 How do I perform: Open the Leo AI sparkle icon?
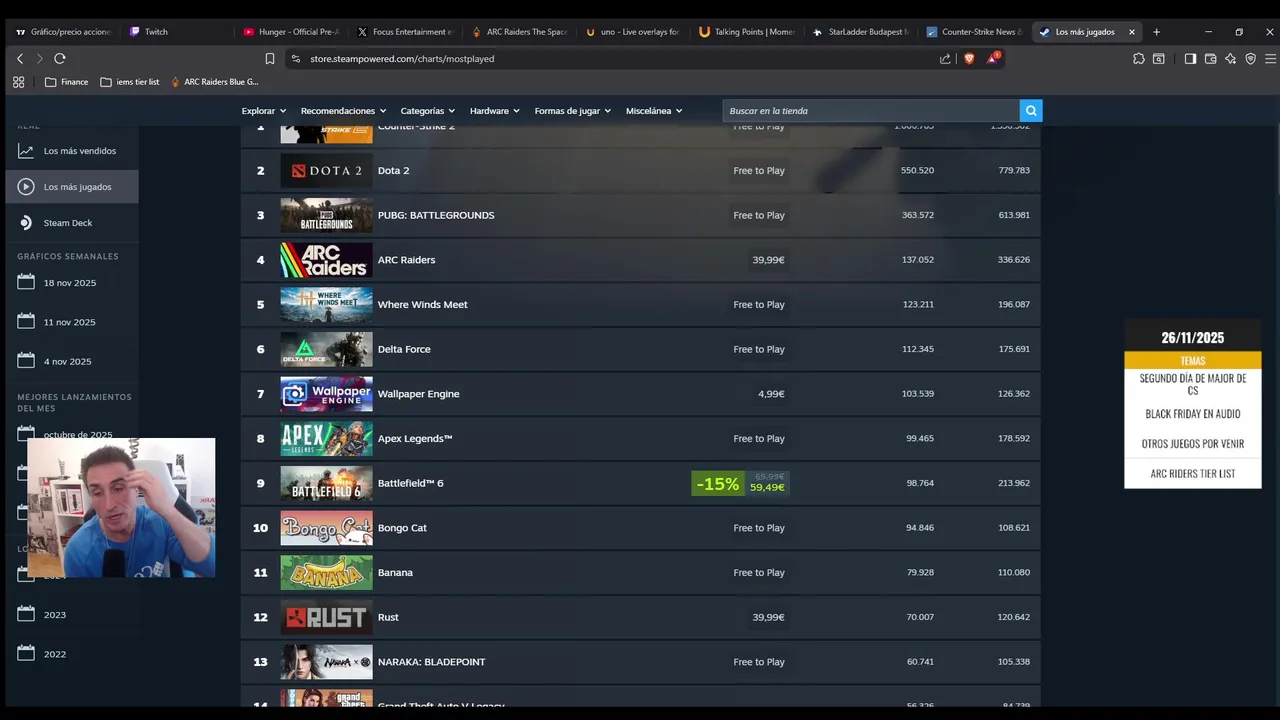pos(1230,59)
